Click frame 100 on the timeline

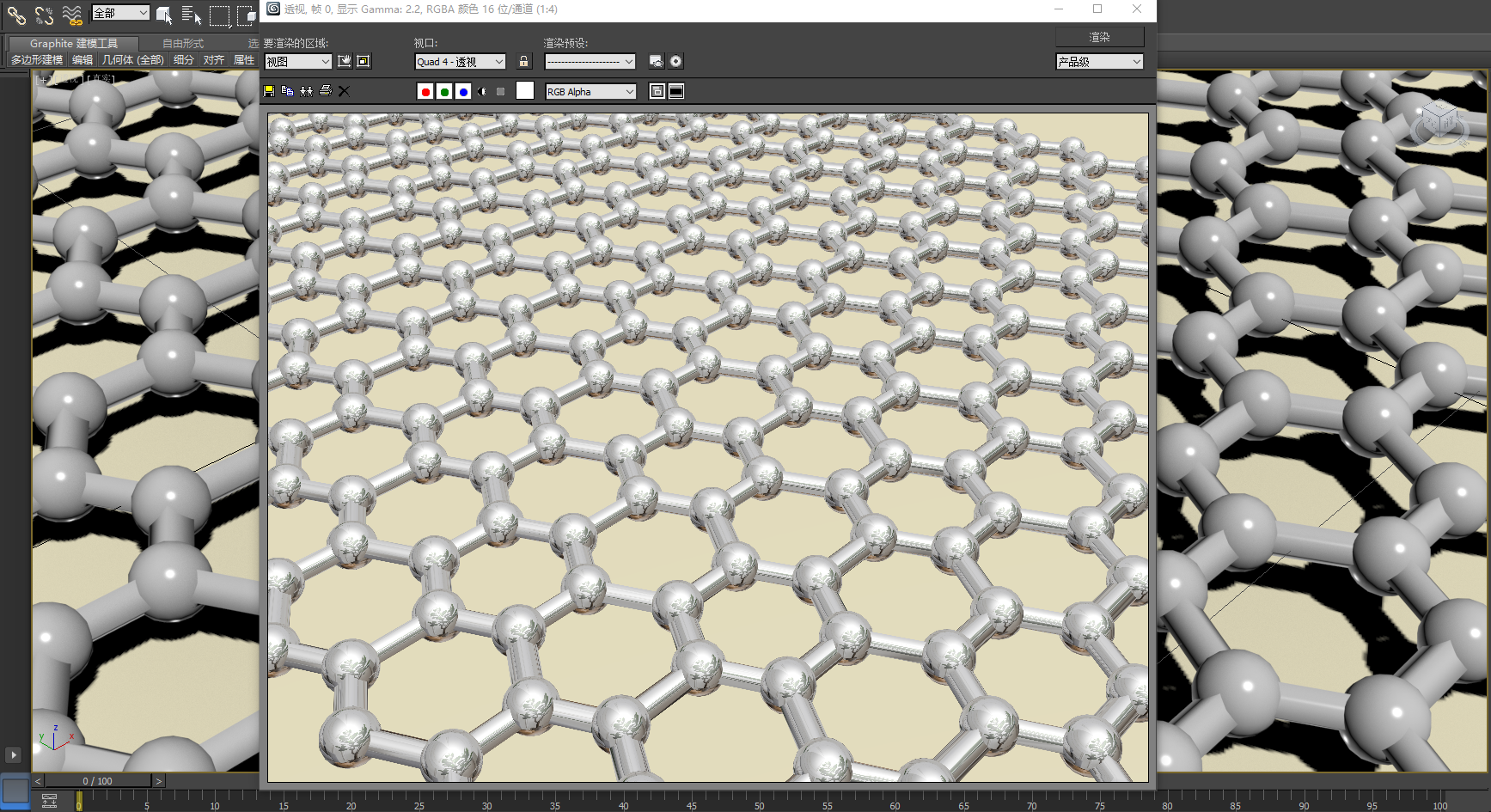pyautogui.click(x=1440, y=805)
